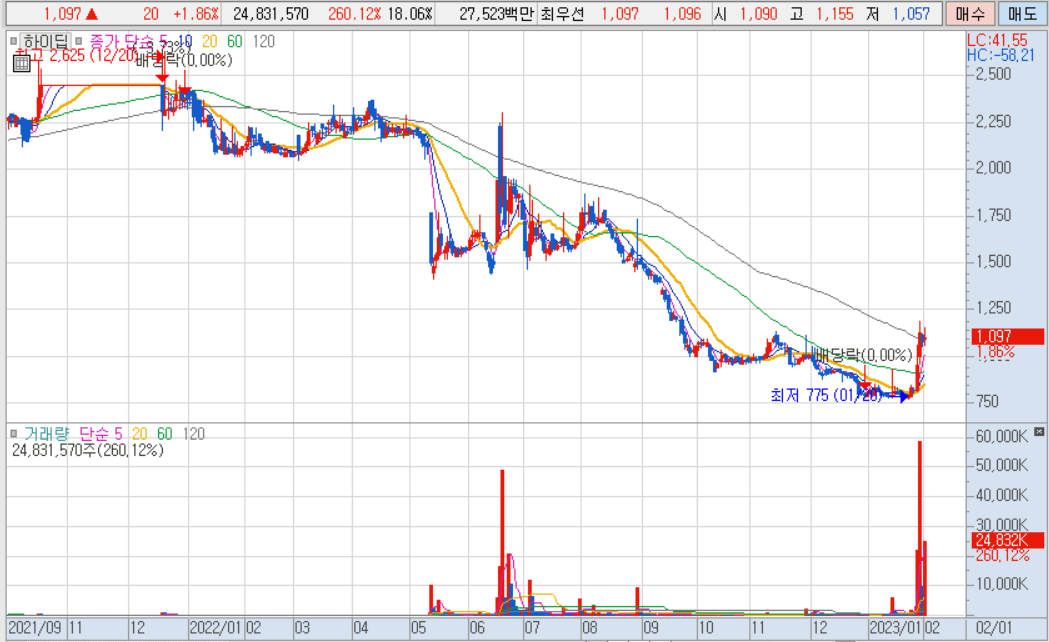Viewport: 1049px width, 642px height.
Task: Close the volume panel with X icon
Action: (1039, 432)
